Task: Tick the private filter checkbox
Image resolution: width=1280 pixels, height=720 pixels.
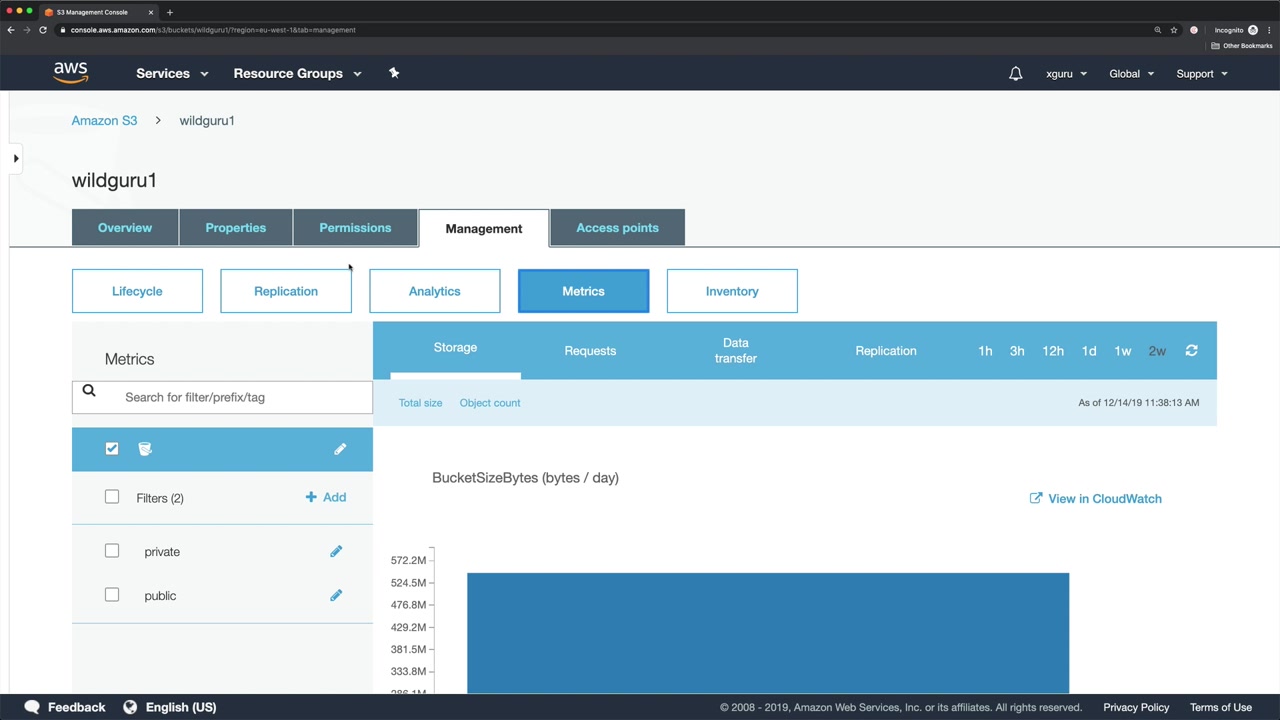Action: [x=112, y=551]
